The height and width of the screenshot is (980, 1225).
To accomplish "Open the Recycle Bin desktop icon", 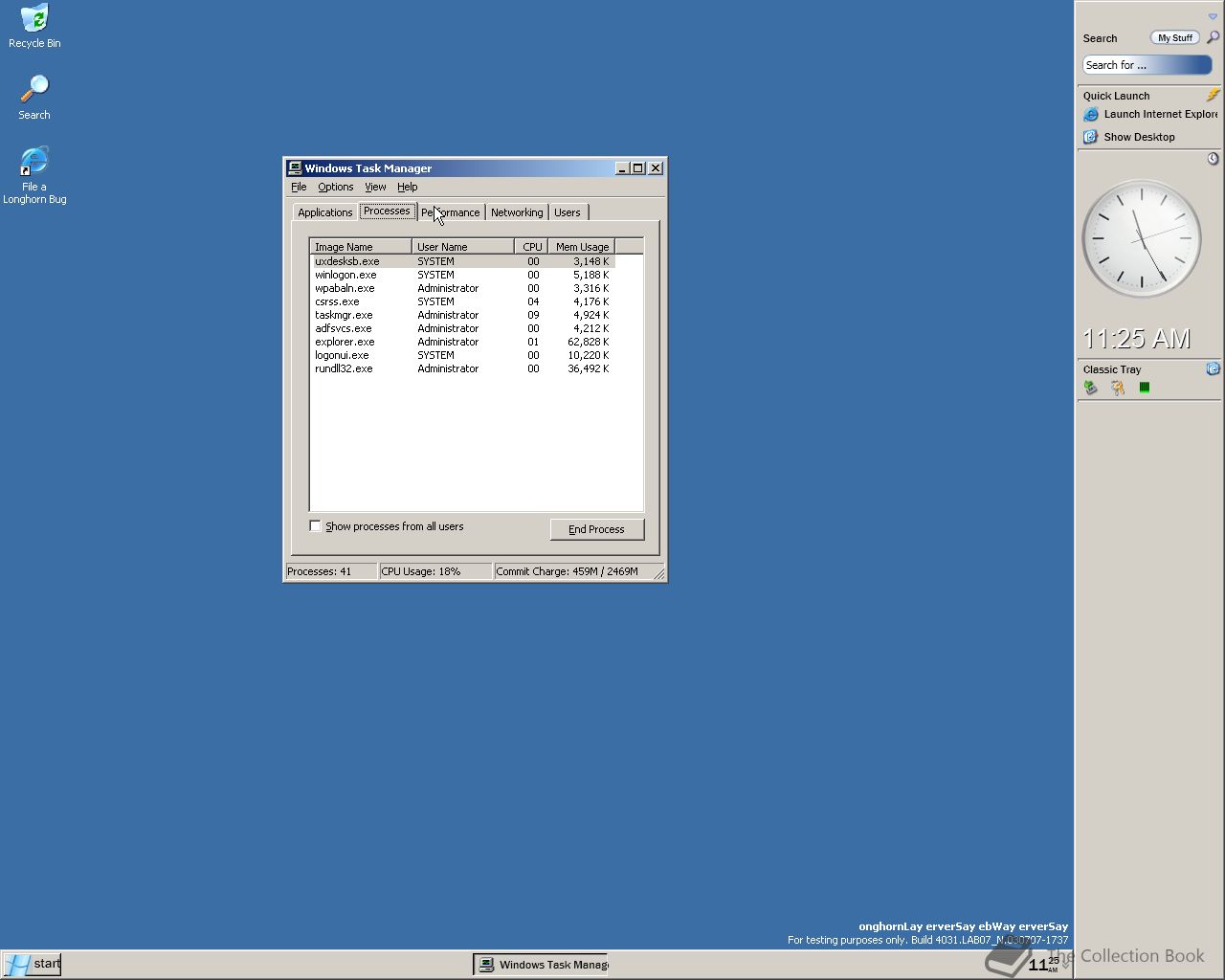I will point(34,26).
